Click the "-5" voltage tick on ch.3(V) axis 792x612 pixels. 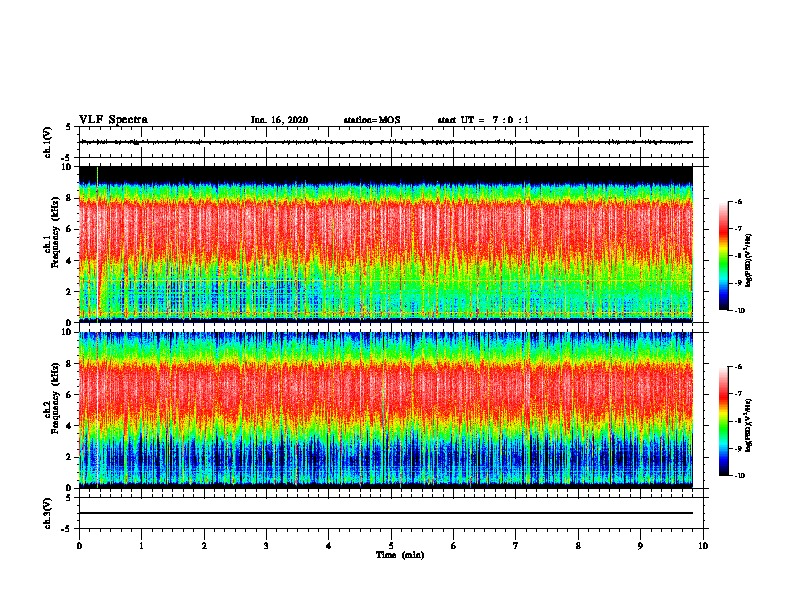point(66,529)
